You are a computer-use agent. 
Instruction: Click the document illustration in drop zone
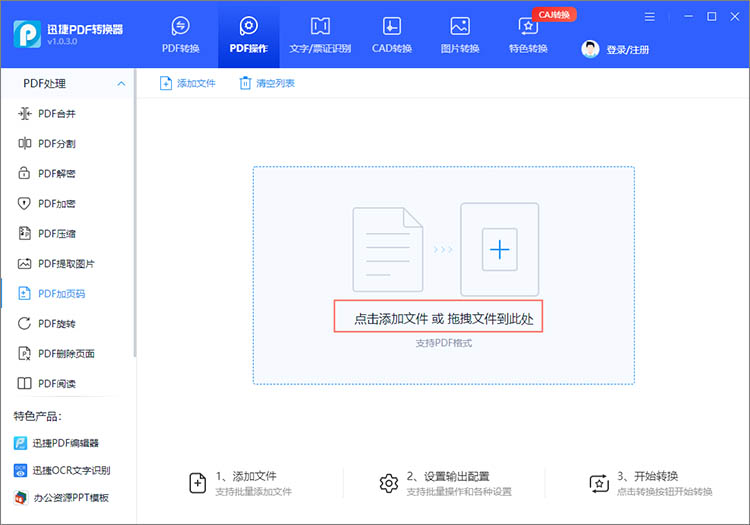388,250
